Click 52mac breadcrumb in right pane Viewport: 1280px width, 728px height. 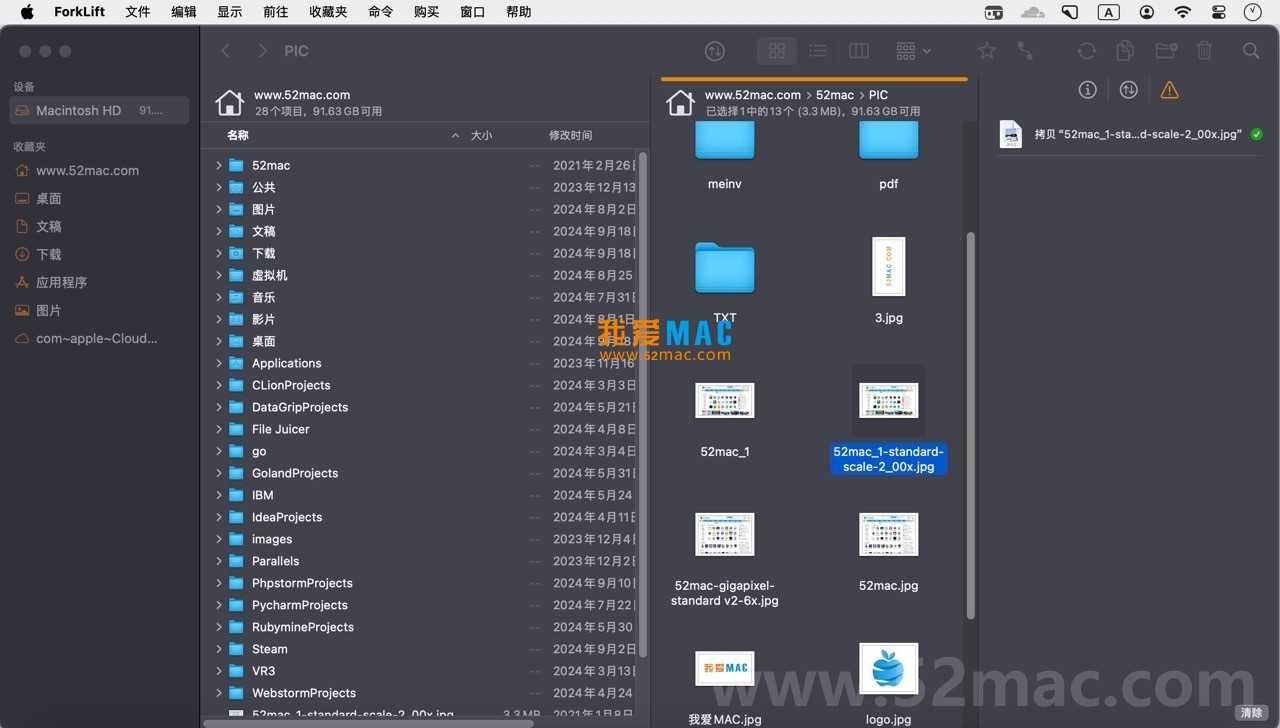coord(835,95)
